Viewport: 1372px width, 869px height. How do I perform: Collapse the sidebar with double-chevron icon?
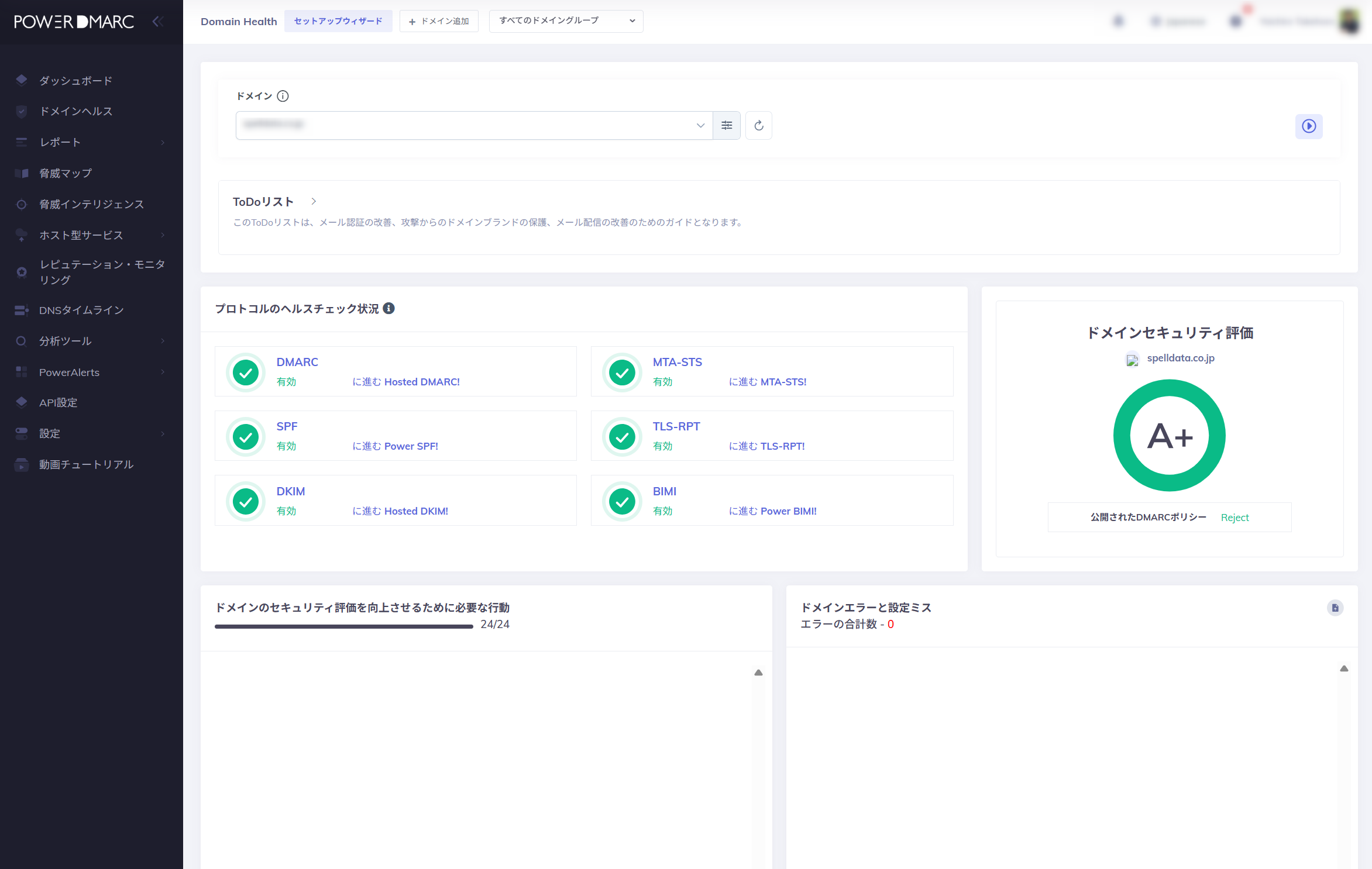(157, 22)
